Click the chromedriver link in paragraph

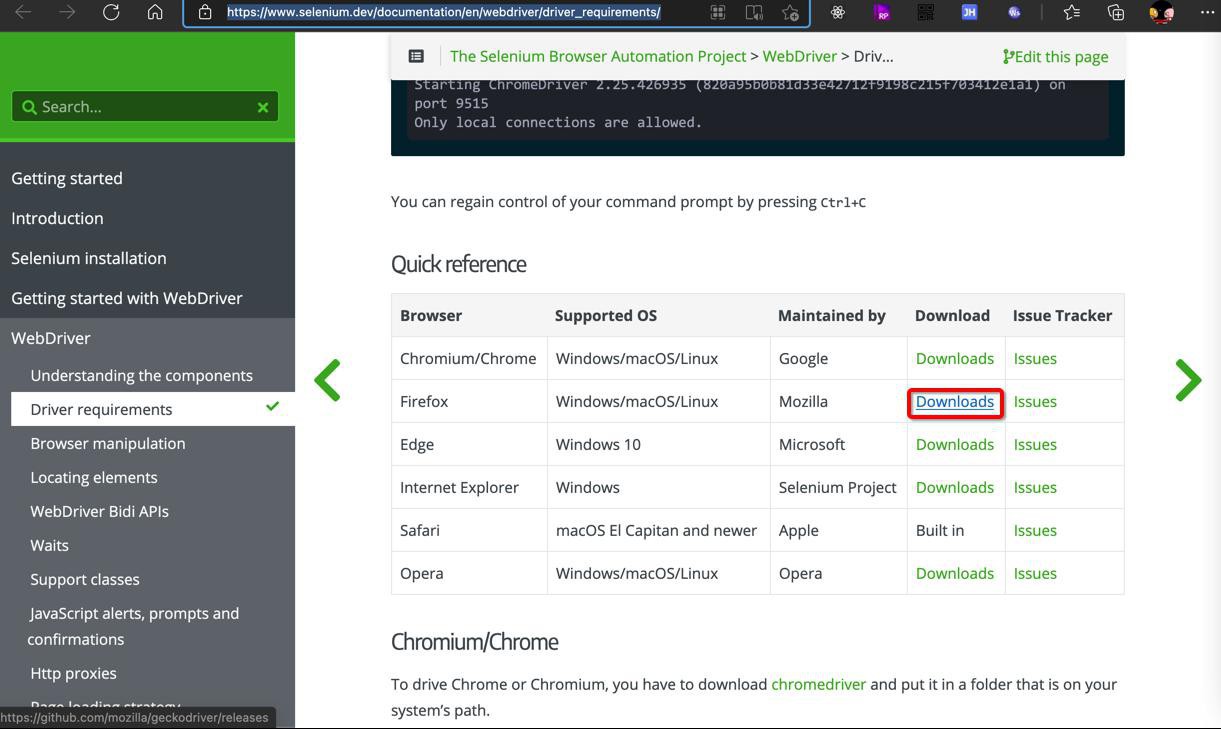click(818, 684)
